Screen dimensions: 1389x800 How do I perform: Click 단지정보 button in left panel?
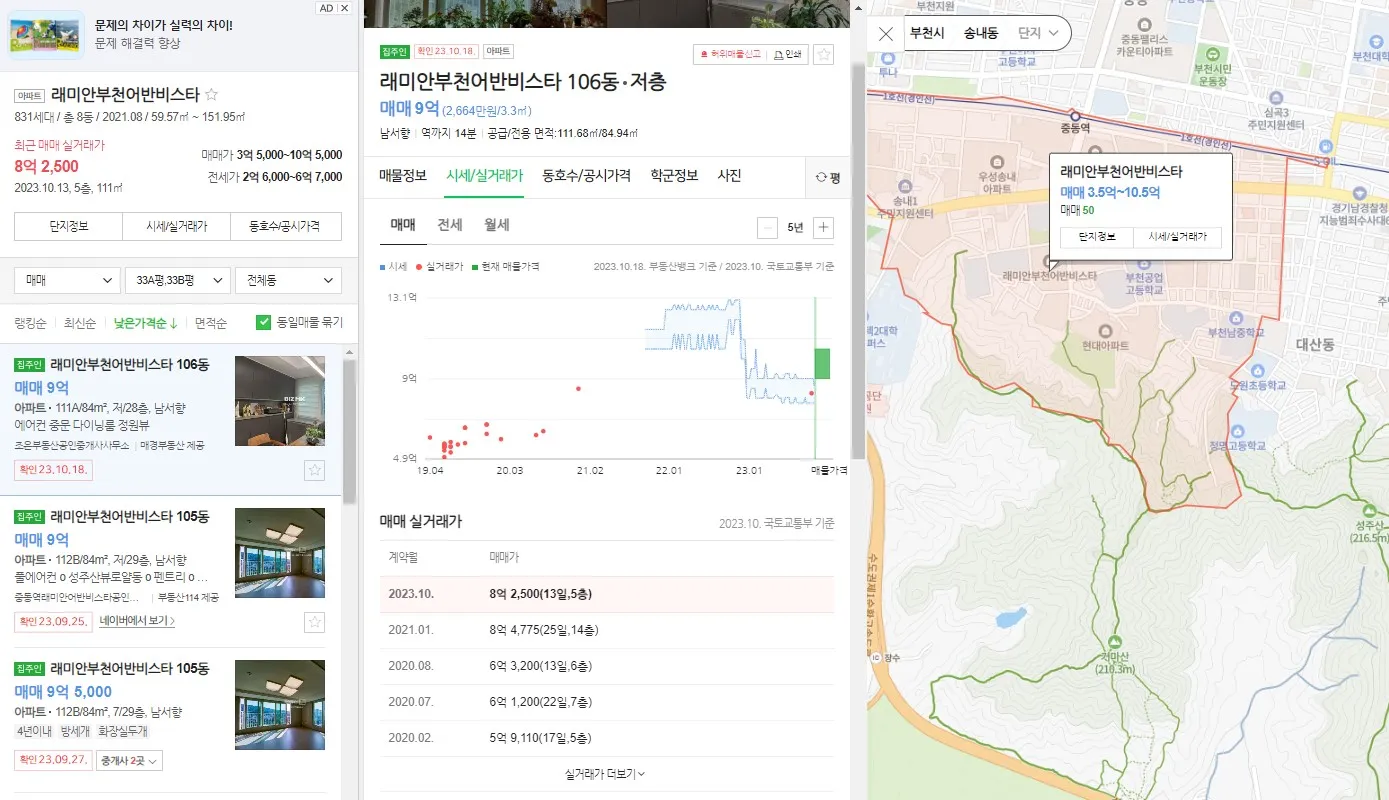pyautogui.click(x=68, y=226)
